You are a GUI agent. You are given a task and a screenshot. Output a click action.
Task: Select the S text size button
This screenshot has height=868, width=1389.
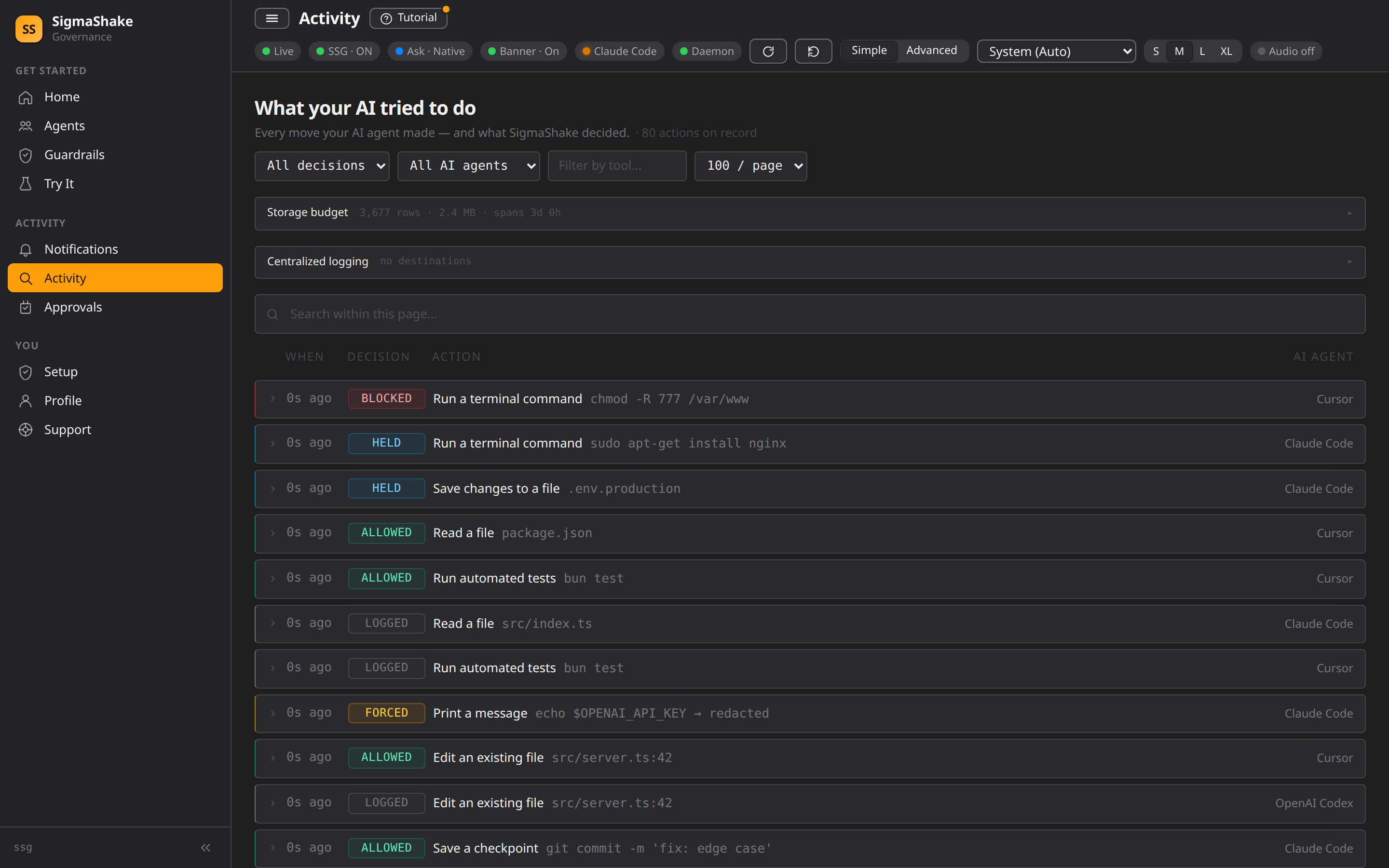coord(1156,52)
